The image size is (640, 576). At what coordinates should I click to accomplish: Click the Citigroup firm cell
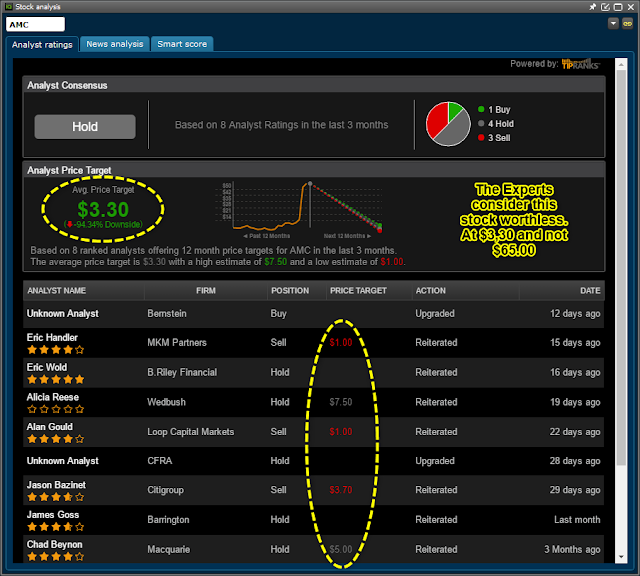165,490
